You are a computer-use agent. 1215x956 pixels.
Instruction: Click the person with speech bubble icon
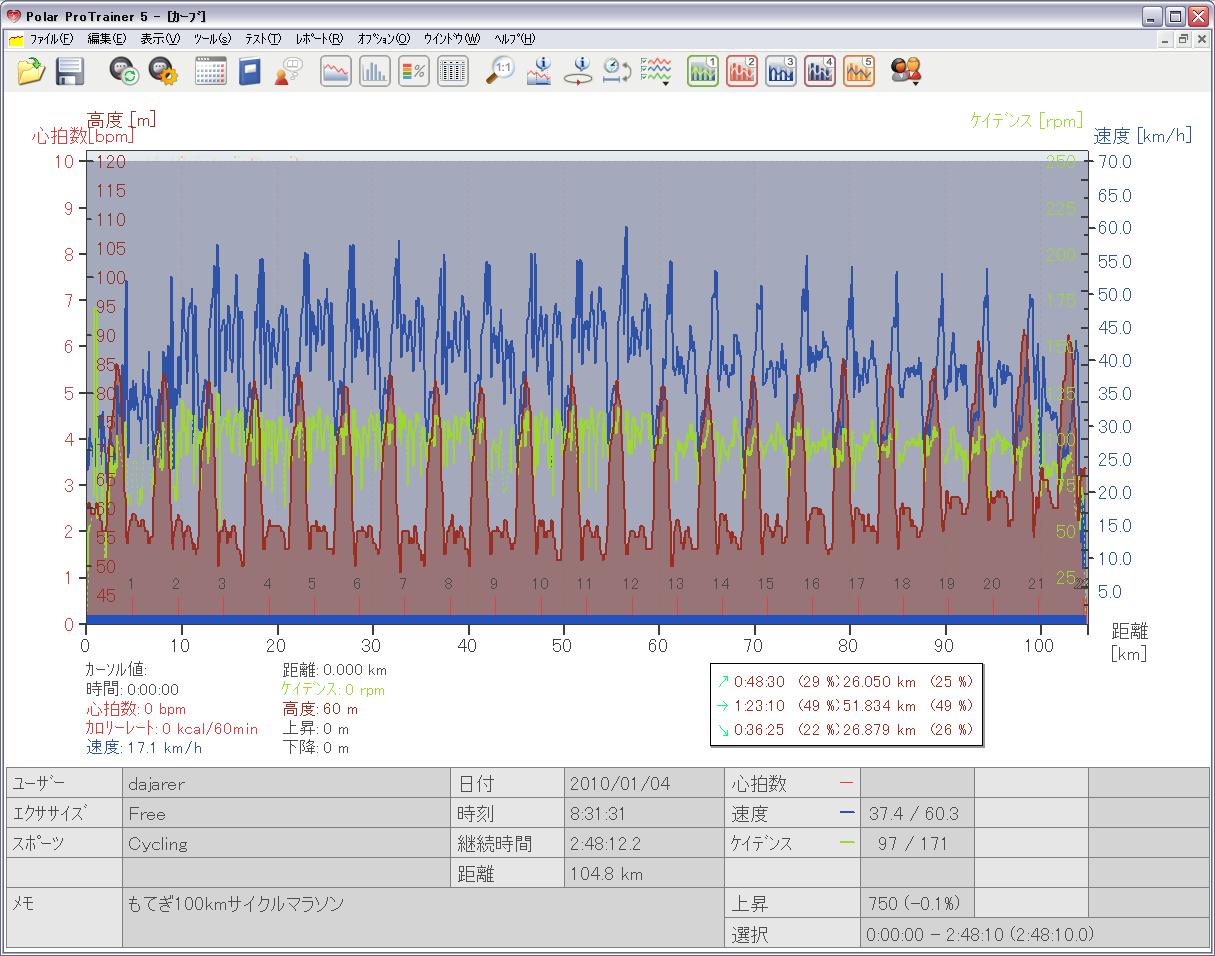tap(288, 71)
